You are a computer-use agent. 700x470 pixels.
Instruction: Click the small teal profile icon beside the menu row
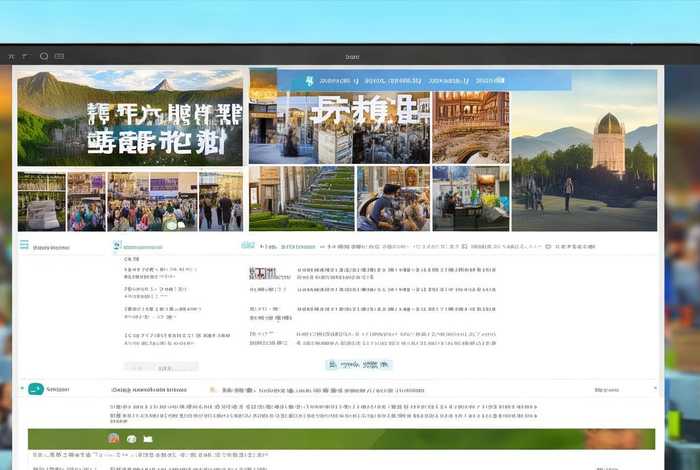pos(117,245)
